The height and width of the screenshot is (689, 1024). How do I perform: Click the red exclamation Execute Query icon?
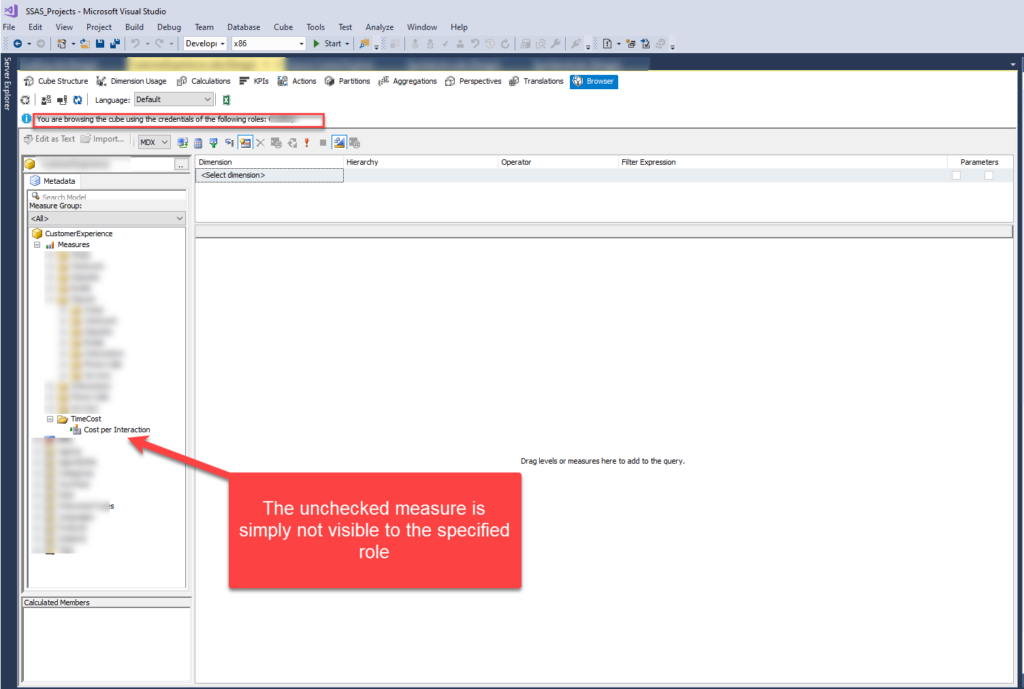click(x=307, y=142)
